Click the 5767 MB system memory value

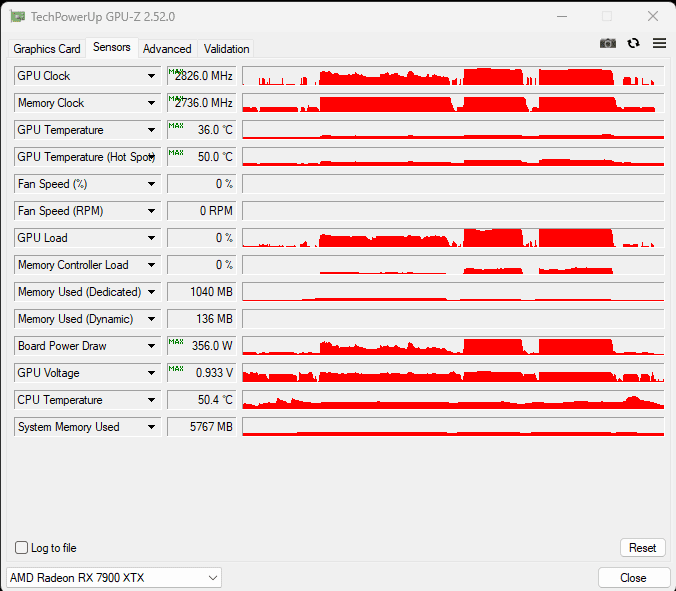click(x=202, y=427)
